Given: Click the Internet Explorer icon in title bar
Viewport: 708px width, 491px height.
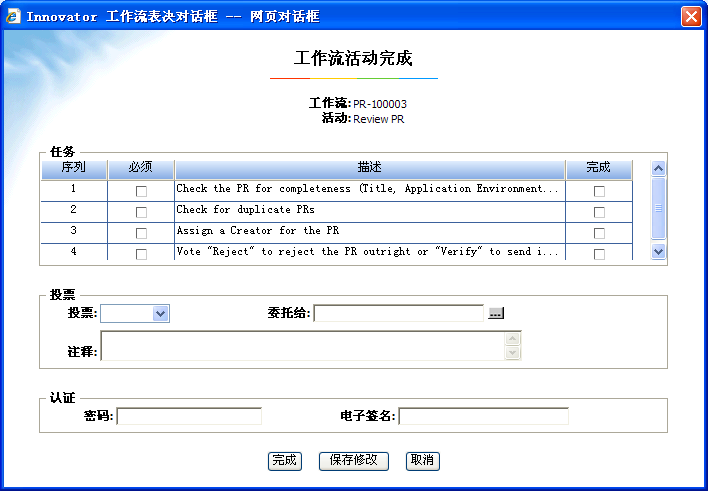Looking at the screenshot, I should (x=13, y=16).
